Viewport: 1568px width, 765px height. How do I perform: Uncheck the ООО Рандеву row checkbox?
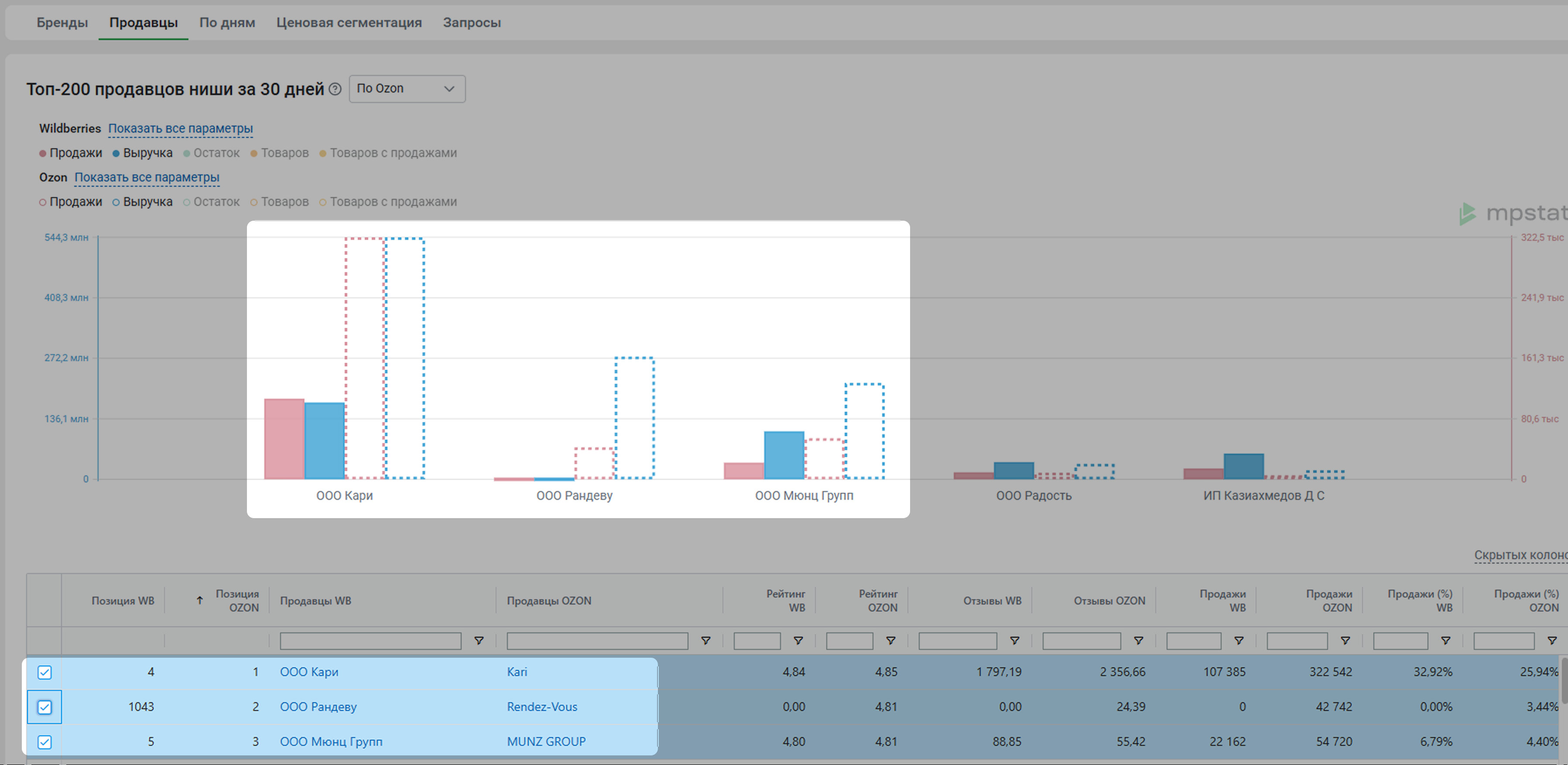[x=45, y=707]
